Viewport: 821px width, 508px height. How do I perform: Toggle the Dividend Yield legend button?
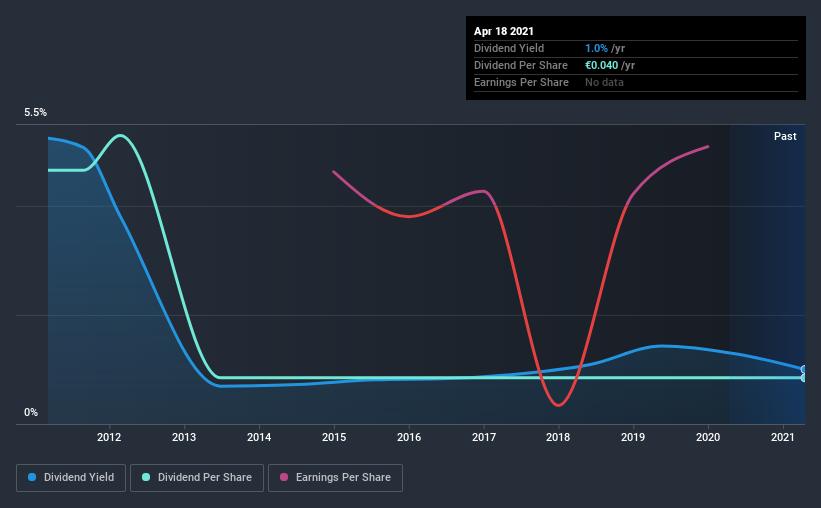pos(71,478)
